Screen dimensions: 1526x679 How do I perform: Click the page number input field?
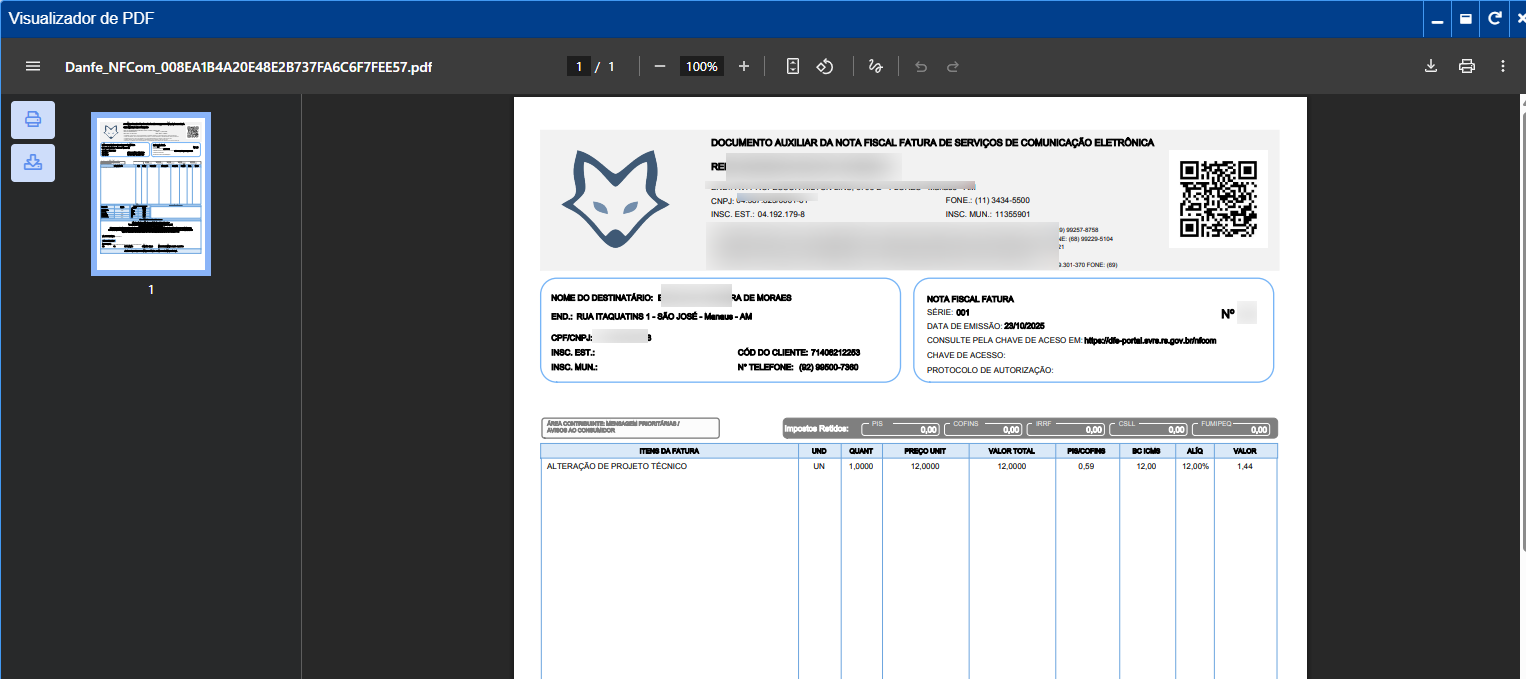pyautogui.click(x=578, y=66)
